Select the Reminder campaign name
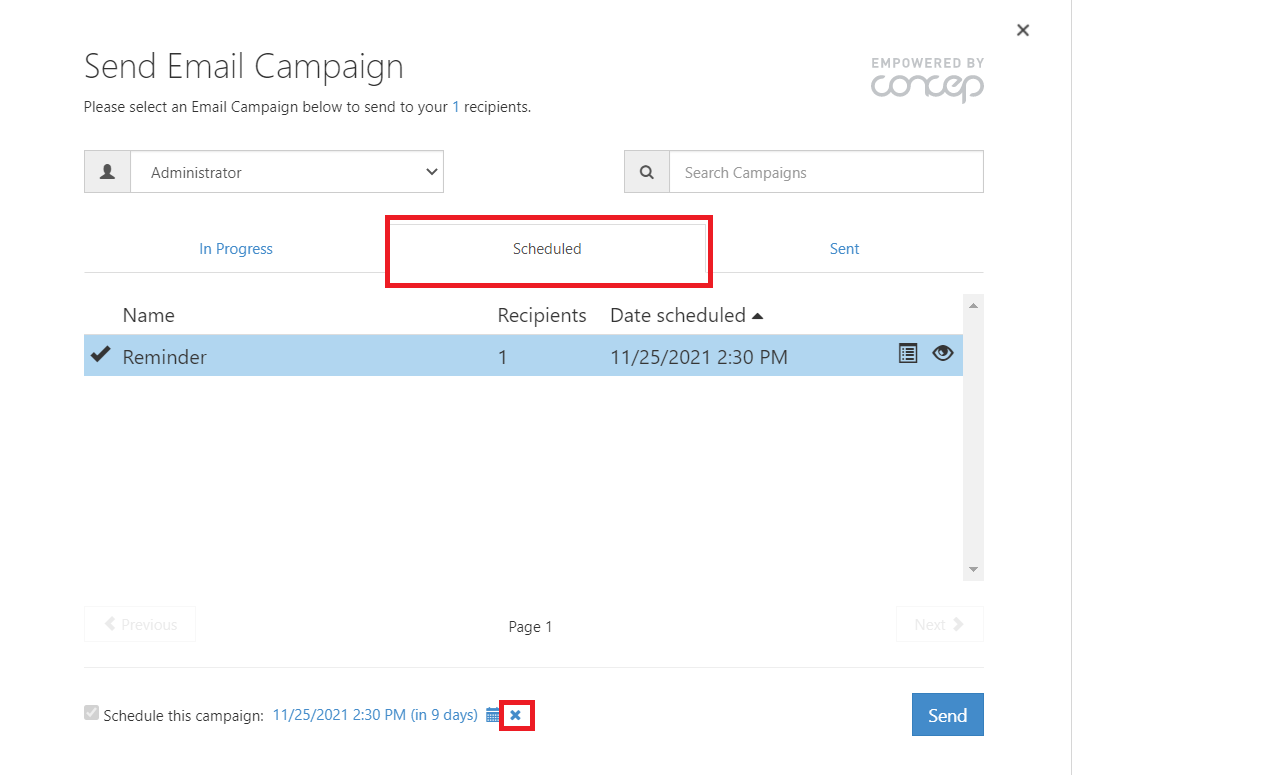The image size is (1286, 775). point(165,357)
